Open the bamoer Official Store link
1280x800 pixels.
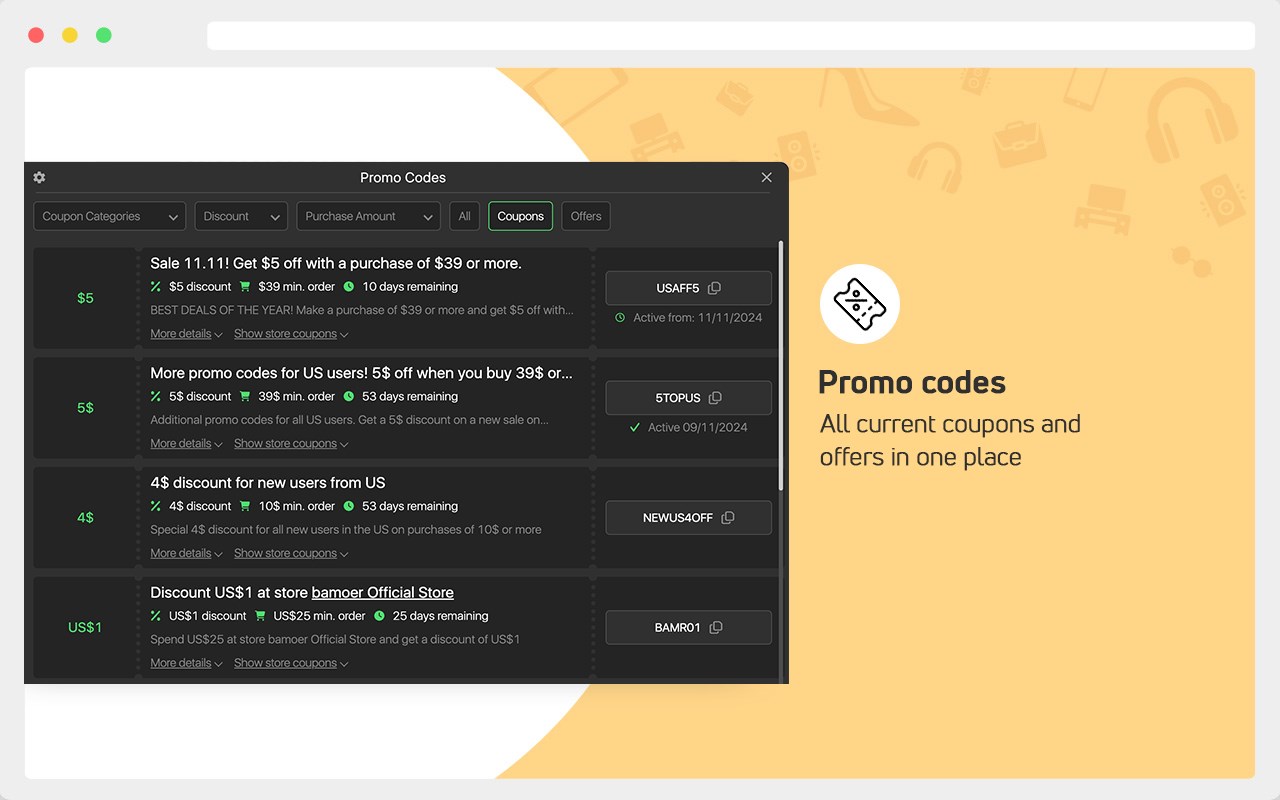click(x=383, y=593)
